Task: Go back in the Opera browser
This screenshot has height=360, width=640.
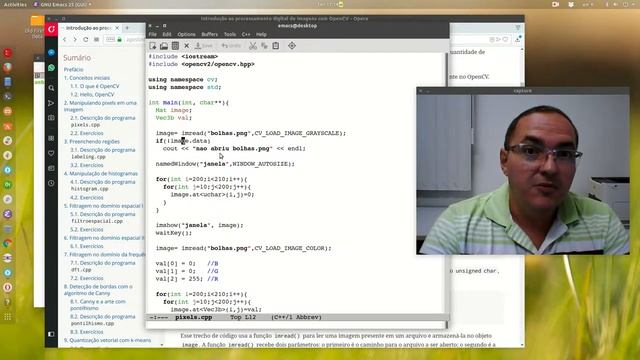Action: (64, 40)
